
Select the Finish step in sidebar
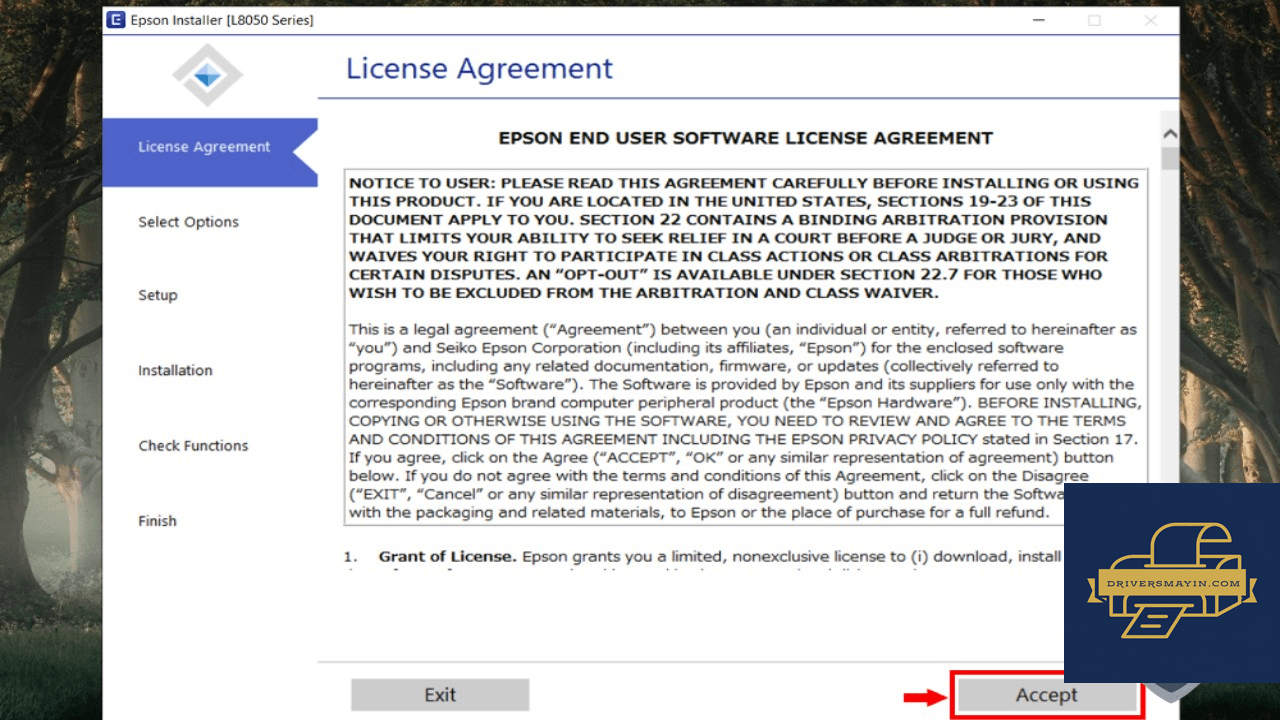pos(157,521)
